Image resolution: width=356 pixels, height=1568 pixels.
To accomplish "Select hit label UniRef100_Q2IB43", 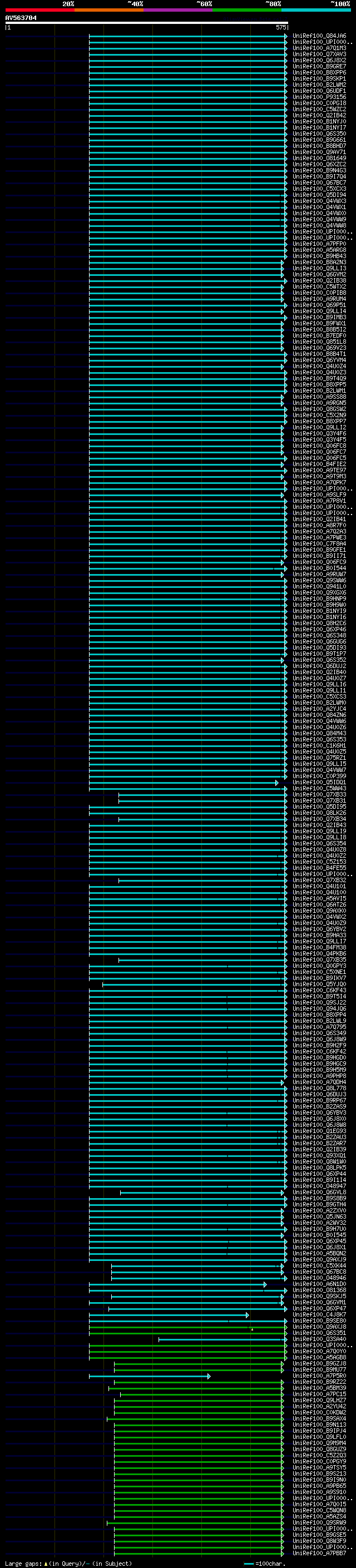I will 319,825.
